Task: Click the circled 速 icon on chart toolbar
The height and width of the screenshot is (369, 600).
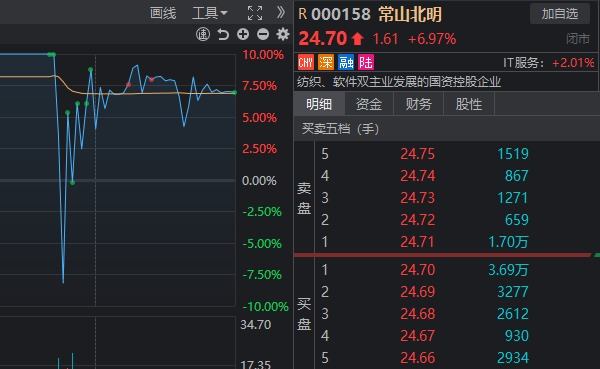Action: (203, 34)
